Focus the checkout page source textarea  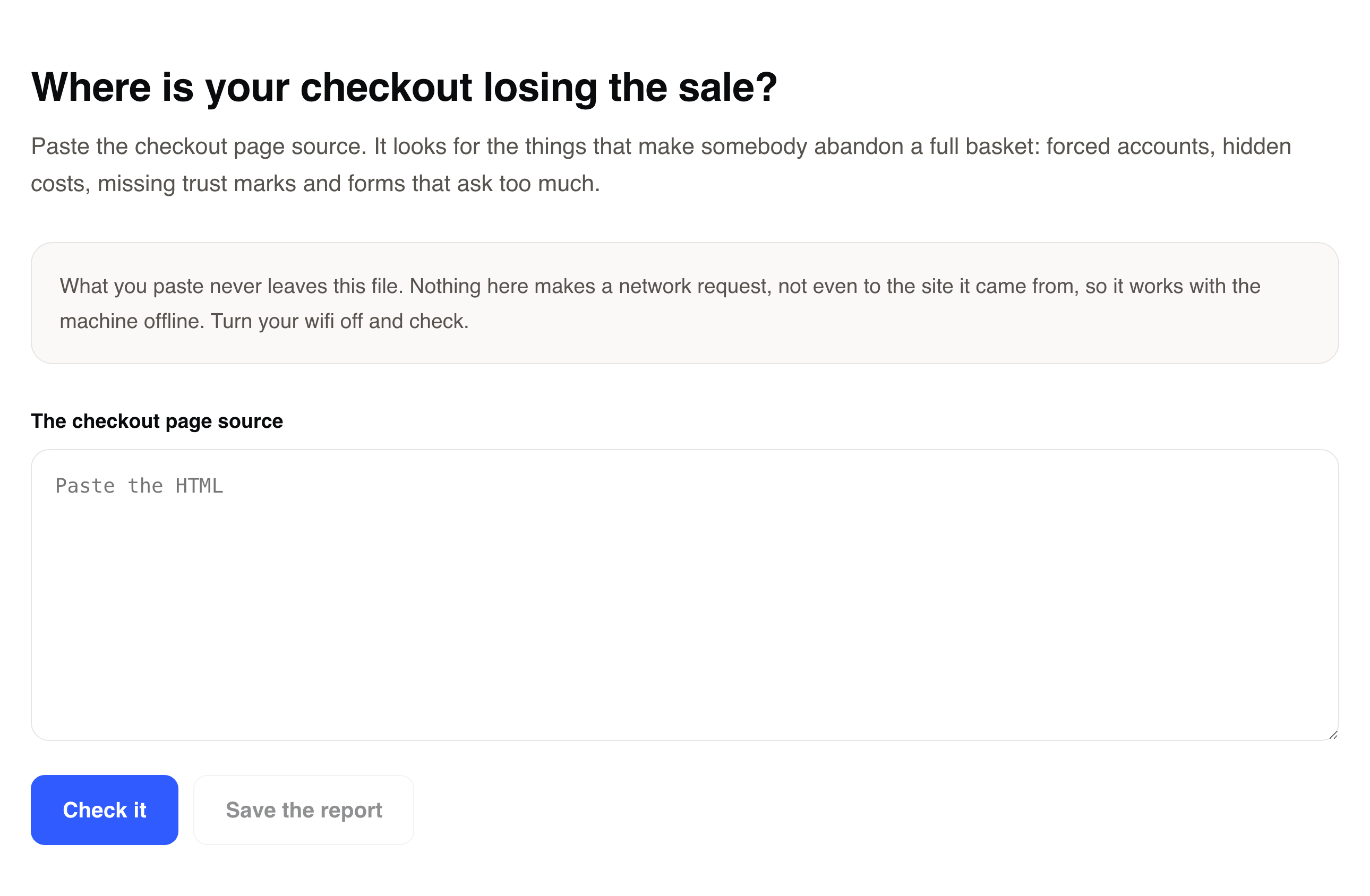(x=684, y=595)
